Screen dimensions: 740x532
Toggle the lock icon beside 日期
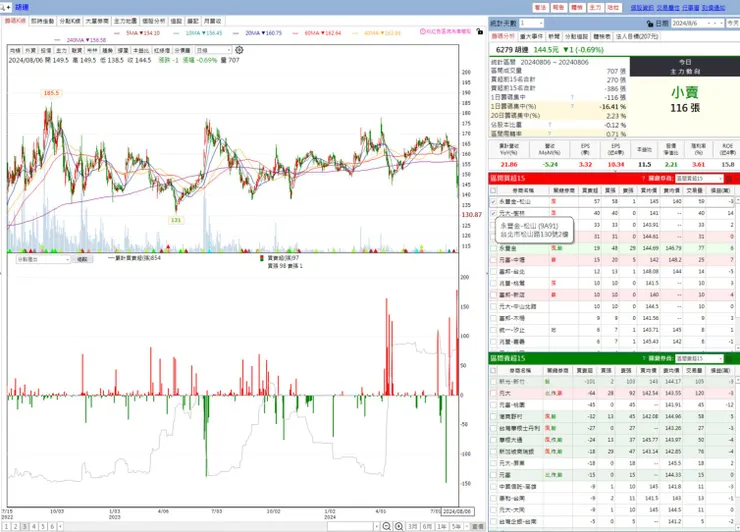(x=650, y=23)
